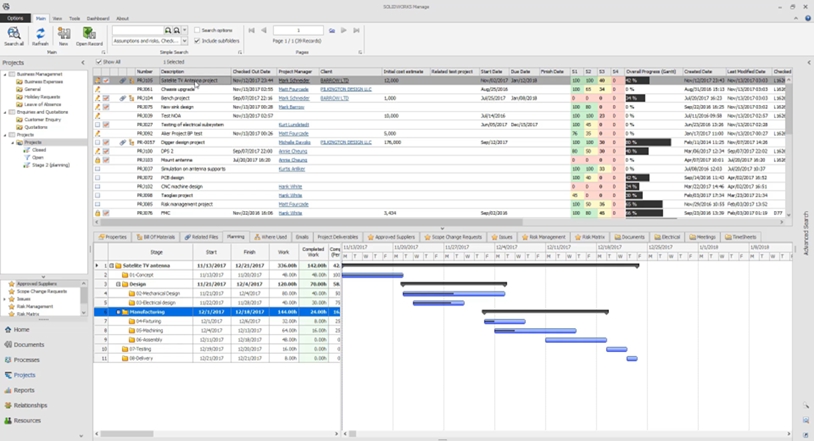This screenshot has width=814, height=441.
Task: Collapse the Business Management tree node
Action: (x=5, y=74)
